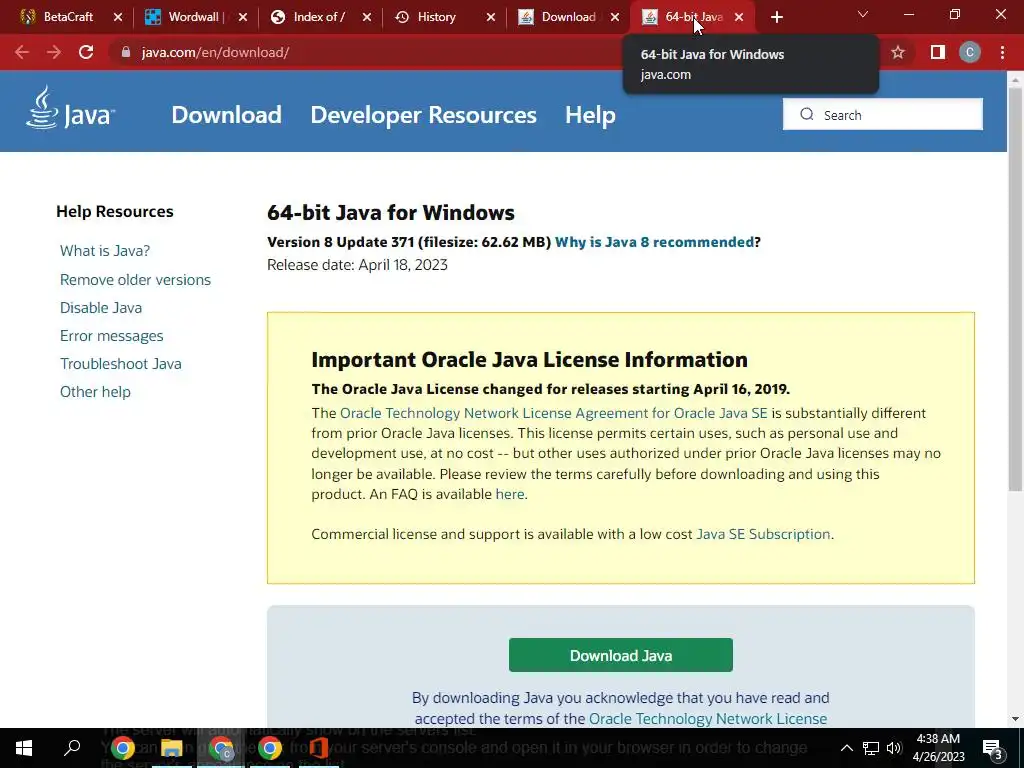
Task: Open the tab search chevron
Action: pos(863,14)
